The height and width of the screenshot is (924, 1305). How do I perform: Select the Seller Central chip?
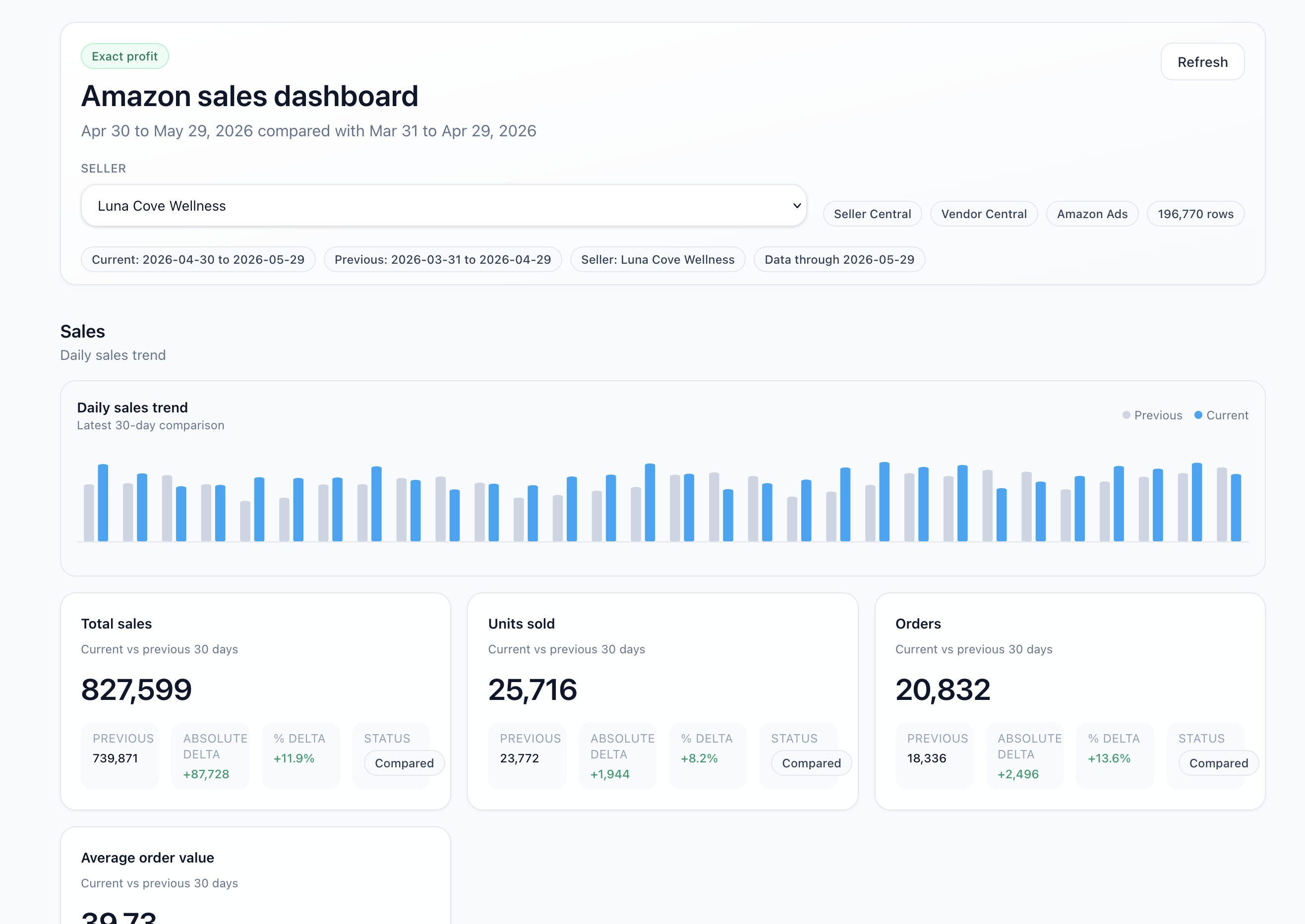pyautogui.click(x=872, y=214)
